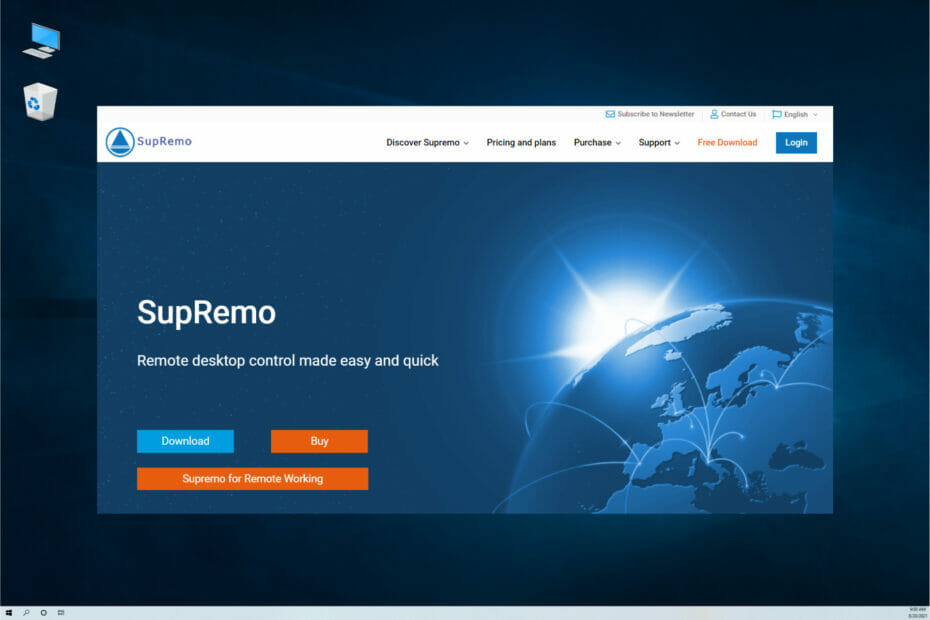Open Task View taskbar icon

[60, 613]
